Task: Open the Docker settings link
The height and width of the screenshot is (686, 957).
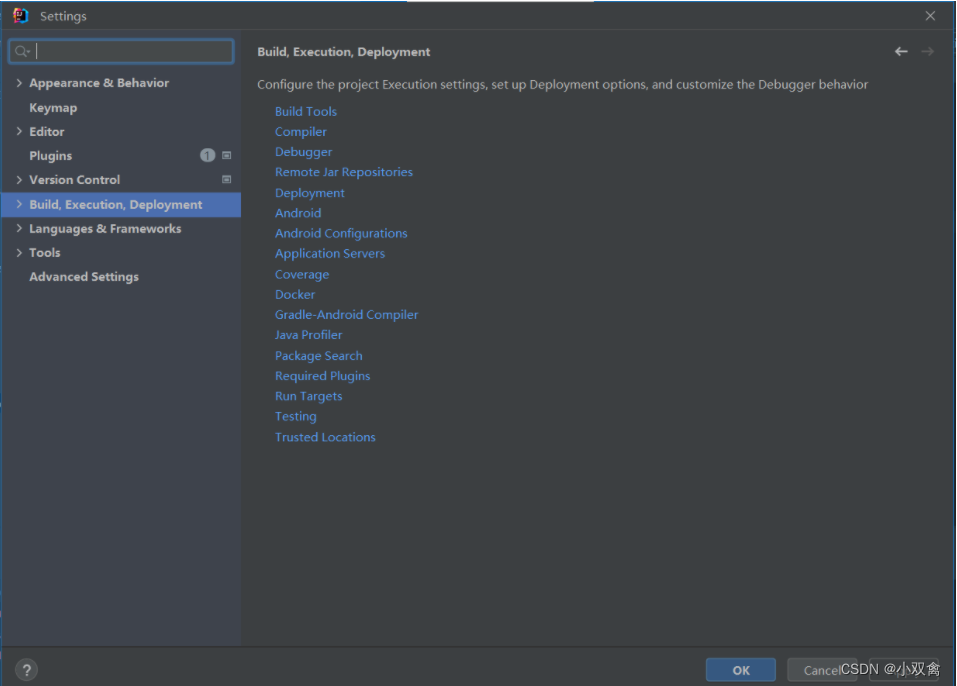Action: click(294, 294)
